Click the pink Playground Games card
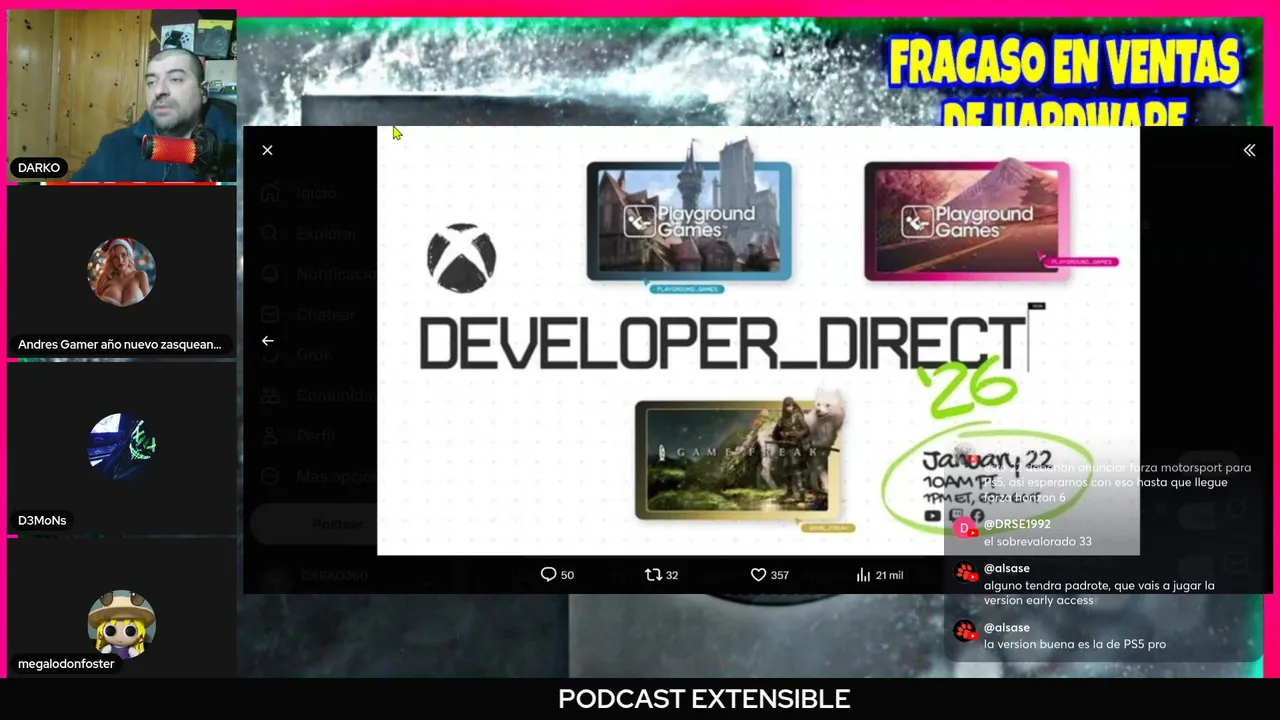The width and height of the screenshot is (1280, 720). click(x=966, y=220)
